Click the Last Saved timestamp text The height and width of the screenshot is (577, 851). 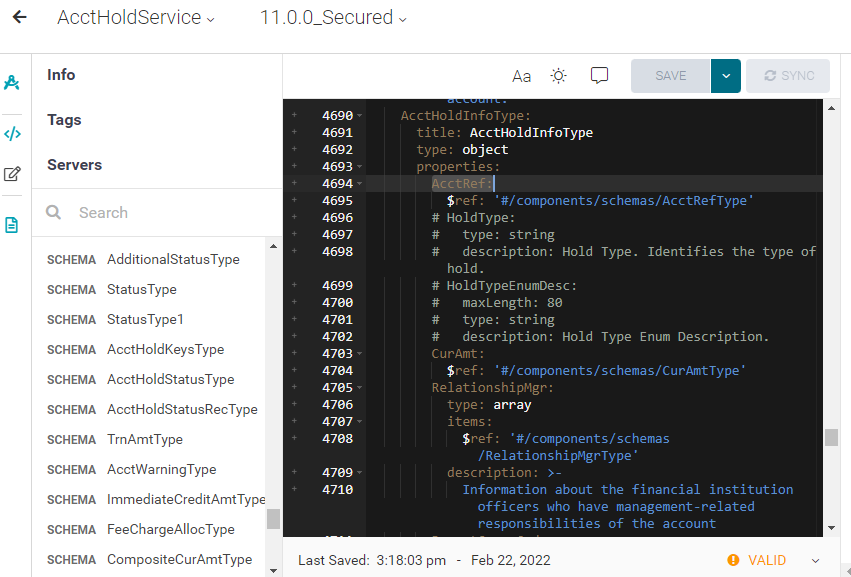click(x=424, y=560)
